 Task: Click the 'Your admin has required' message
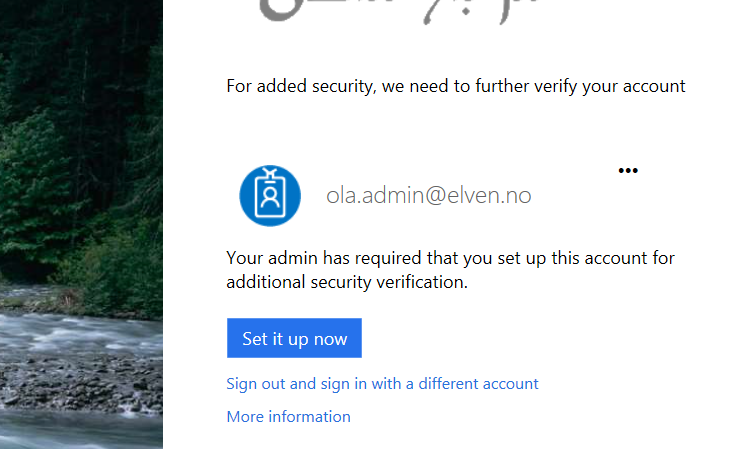[450, 270]
